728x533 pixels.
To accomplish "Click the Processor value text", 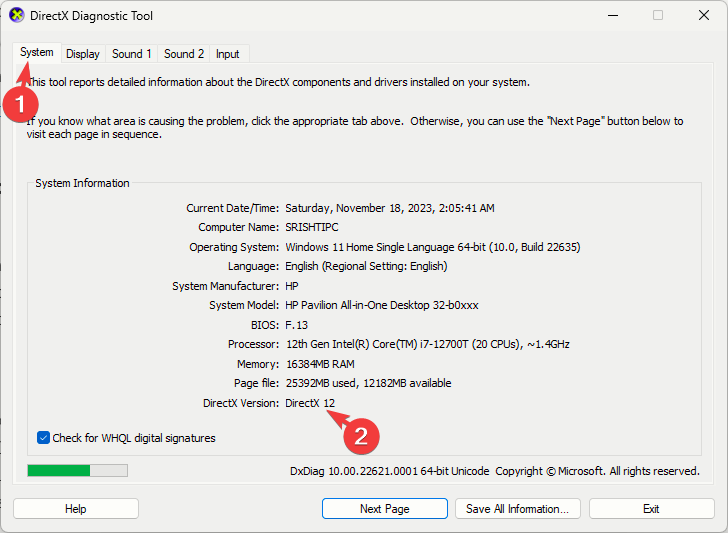I will click(427, 344).
